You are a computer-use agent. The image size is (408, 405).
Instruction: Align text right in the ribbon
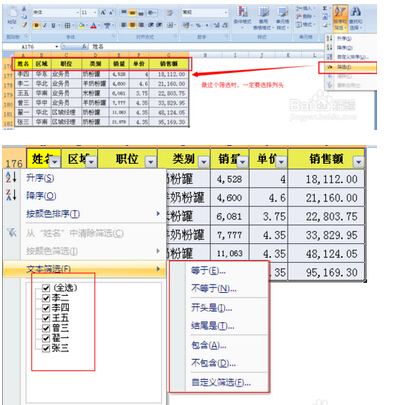[x=141, y=25]
